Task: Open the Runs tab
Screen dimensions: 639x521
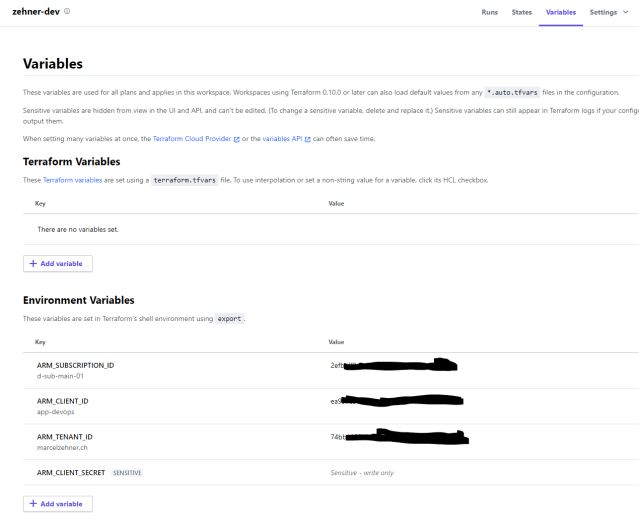Action: [489, 12]
